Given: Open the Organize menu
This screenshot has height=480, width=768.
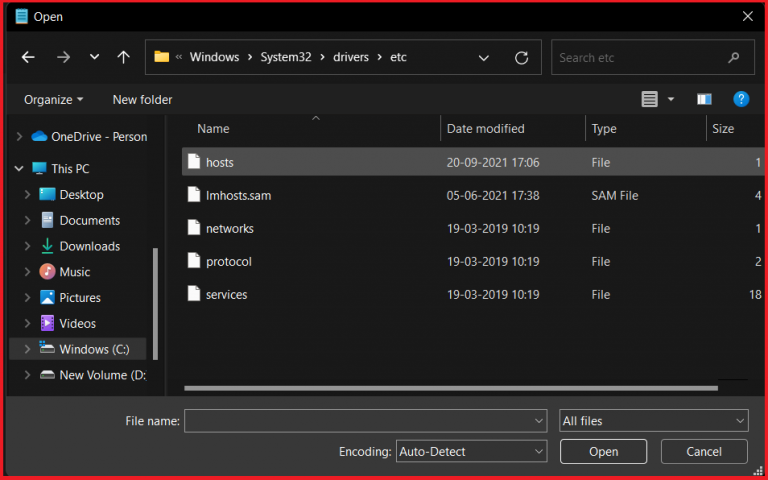Looking at the screenshot, I should [x=53, y=99].
